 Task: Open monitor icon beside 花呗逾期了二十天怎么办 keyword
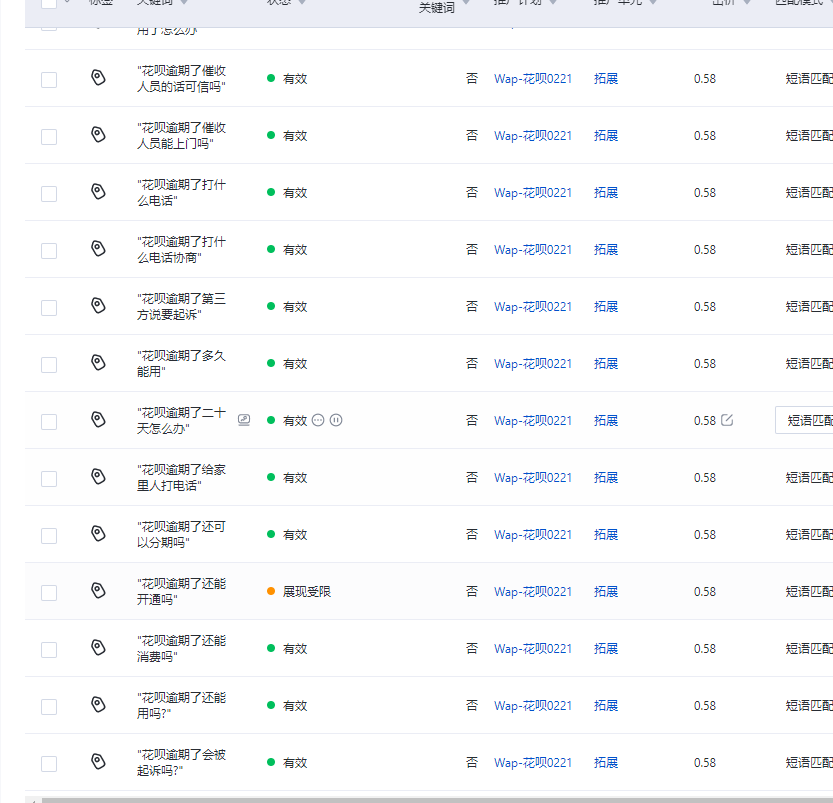[244, 420]
